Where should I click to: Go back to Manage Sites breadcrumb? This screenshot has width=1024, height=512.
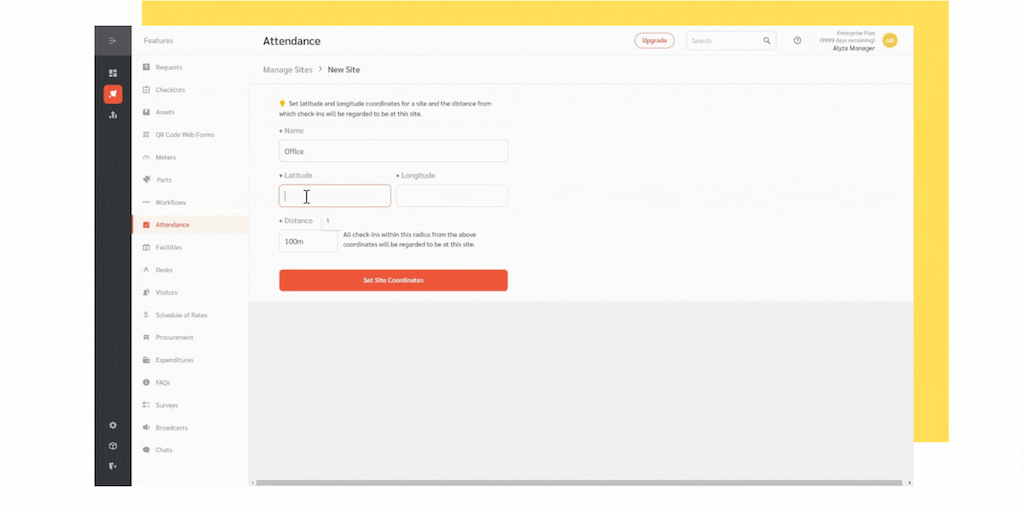287,69
